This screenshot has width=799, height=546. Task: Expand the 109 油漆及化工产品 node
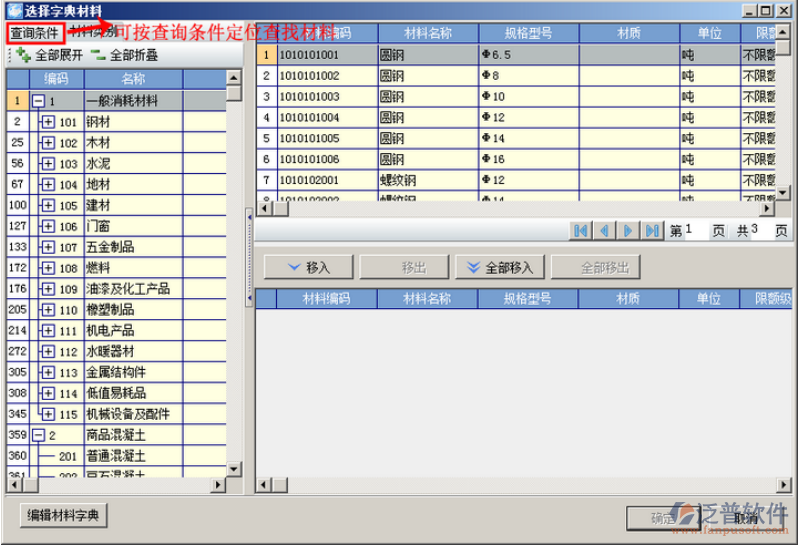[x=48, y=289]
